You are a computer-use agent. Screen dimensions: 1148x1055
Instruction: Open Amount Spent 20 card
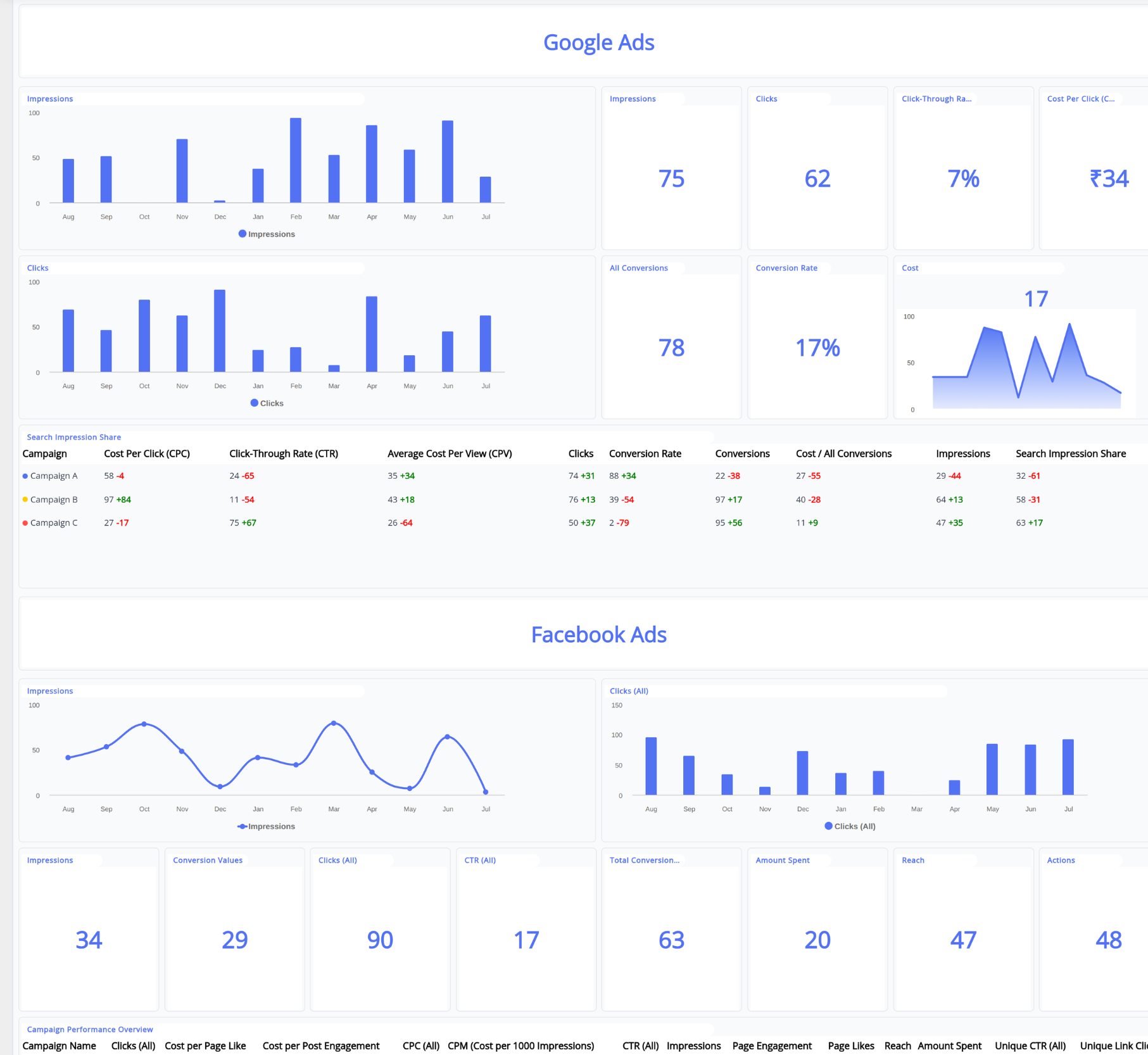point(817,930)
